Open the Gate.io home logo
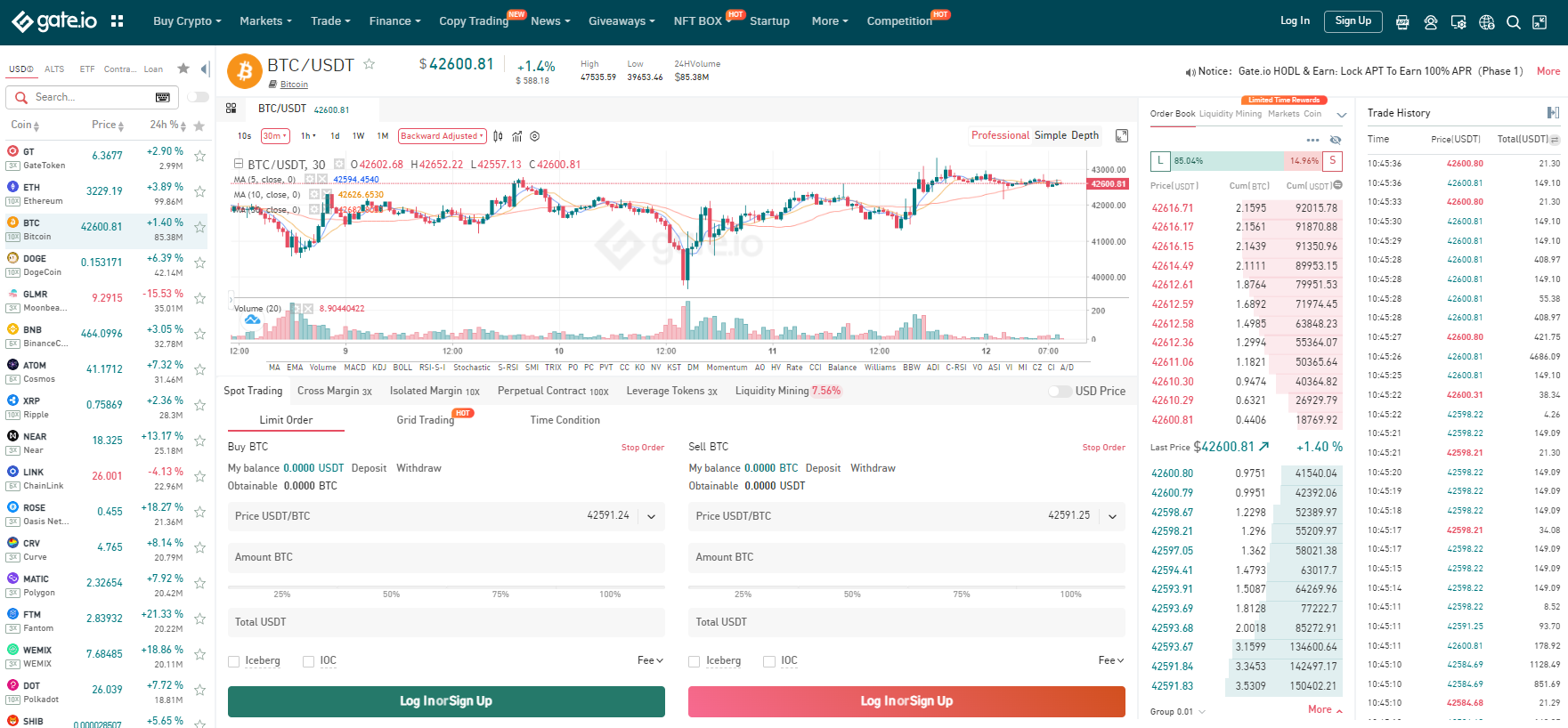This screenshot has width=1568, height=728. [54, 20]
